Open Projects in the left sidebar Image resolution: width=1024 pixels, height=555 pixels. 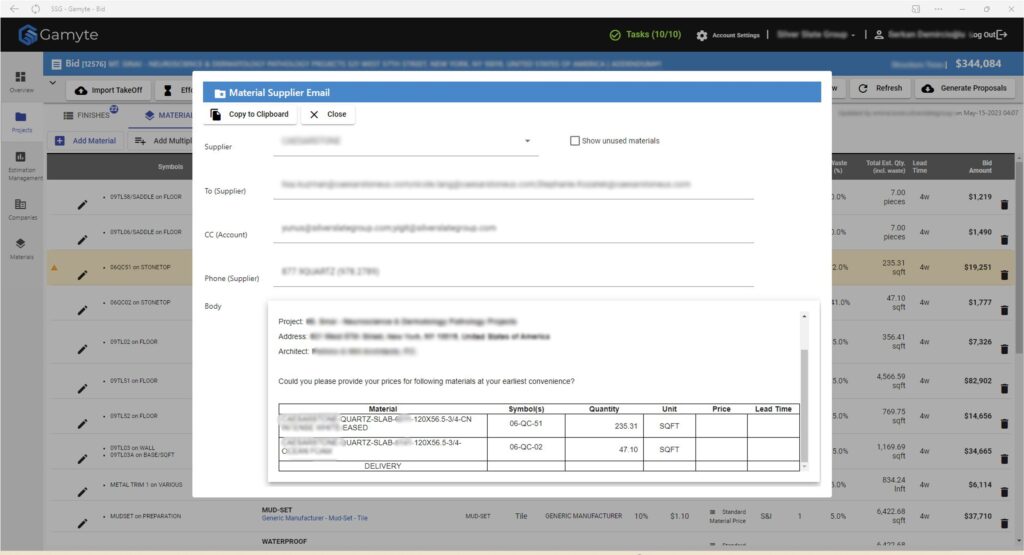point(21,121)
